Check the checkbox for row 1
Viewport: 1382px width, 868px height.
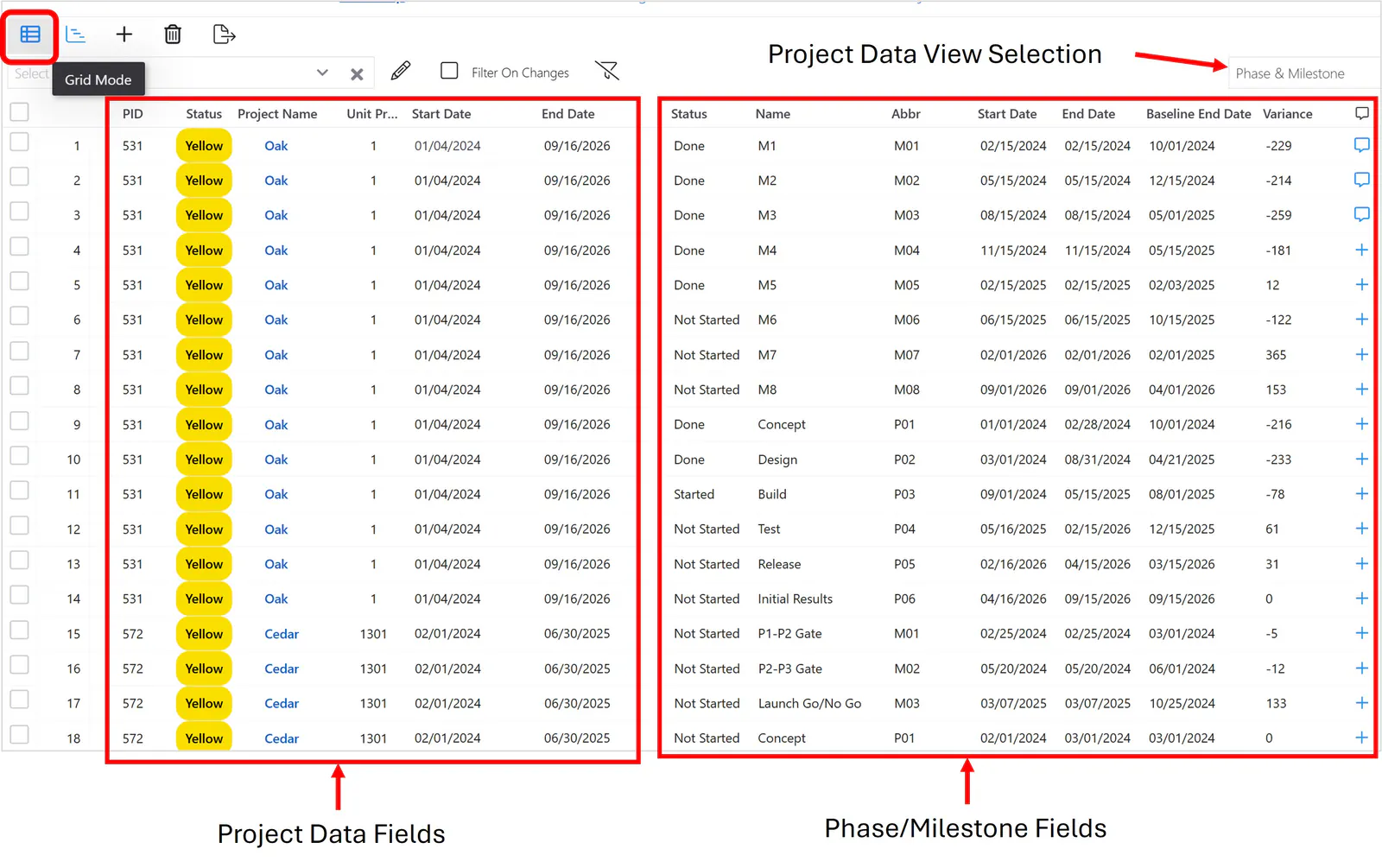click(x=19, y=143)
